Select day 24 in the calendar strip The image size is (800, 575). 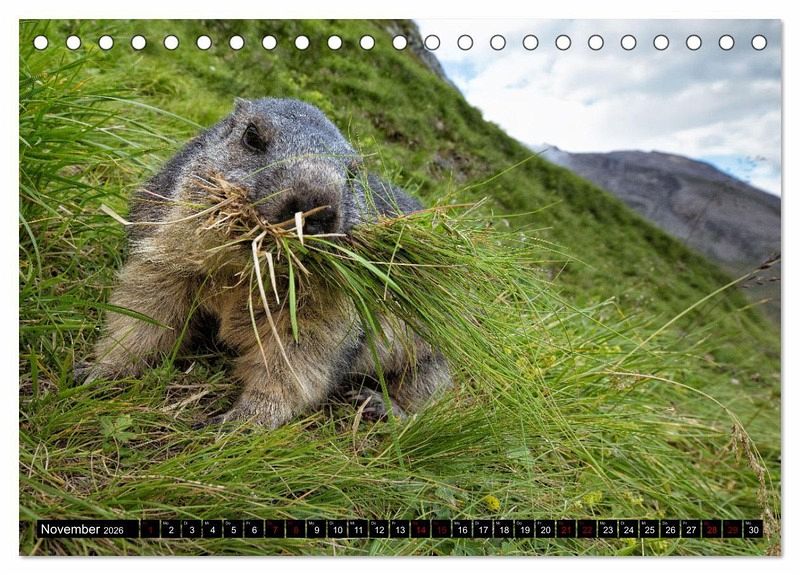click(x=629, y=530)
